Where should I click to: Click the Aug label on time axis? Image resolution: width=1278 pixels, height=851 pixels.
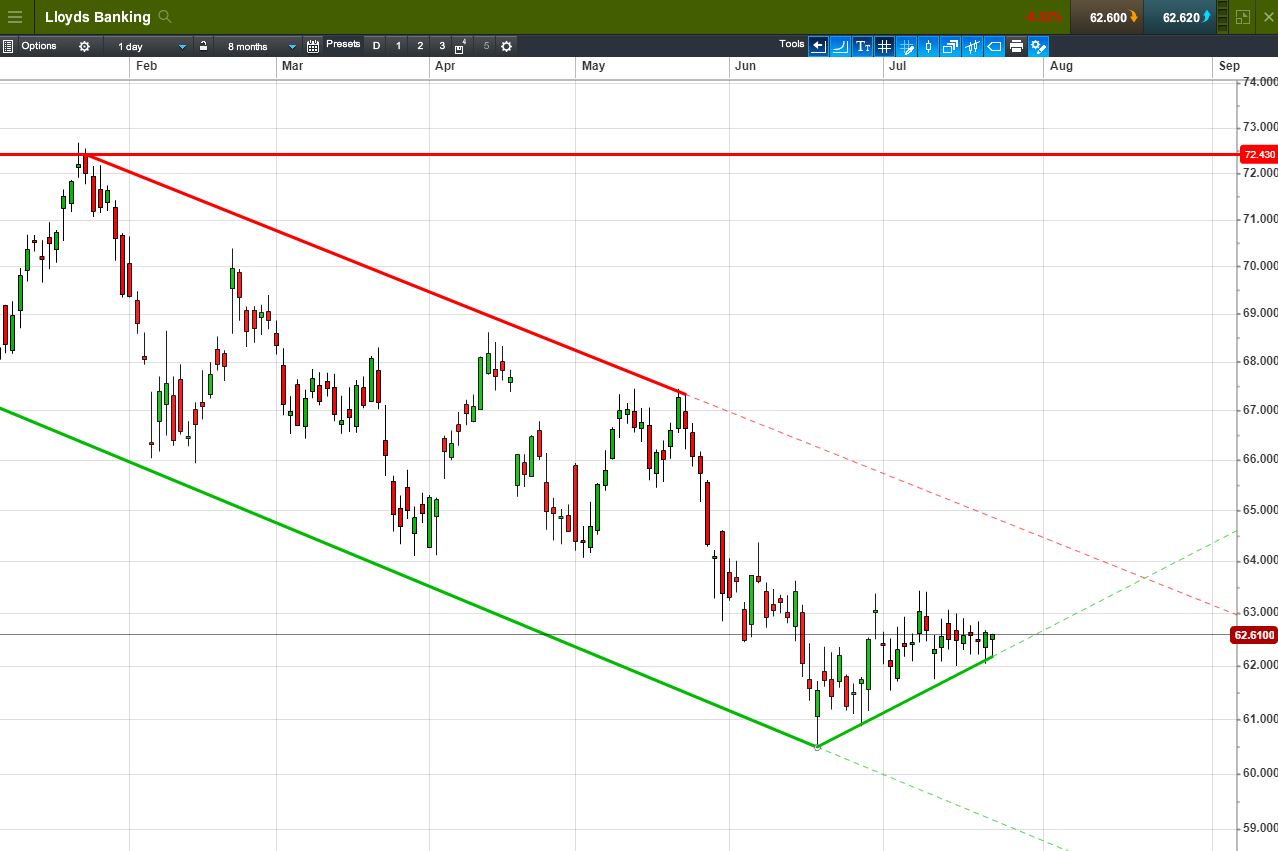pos(1061,66)
